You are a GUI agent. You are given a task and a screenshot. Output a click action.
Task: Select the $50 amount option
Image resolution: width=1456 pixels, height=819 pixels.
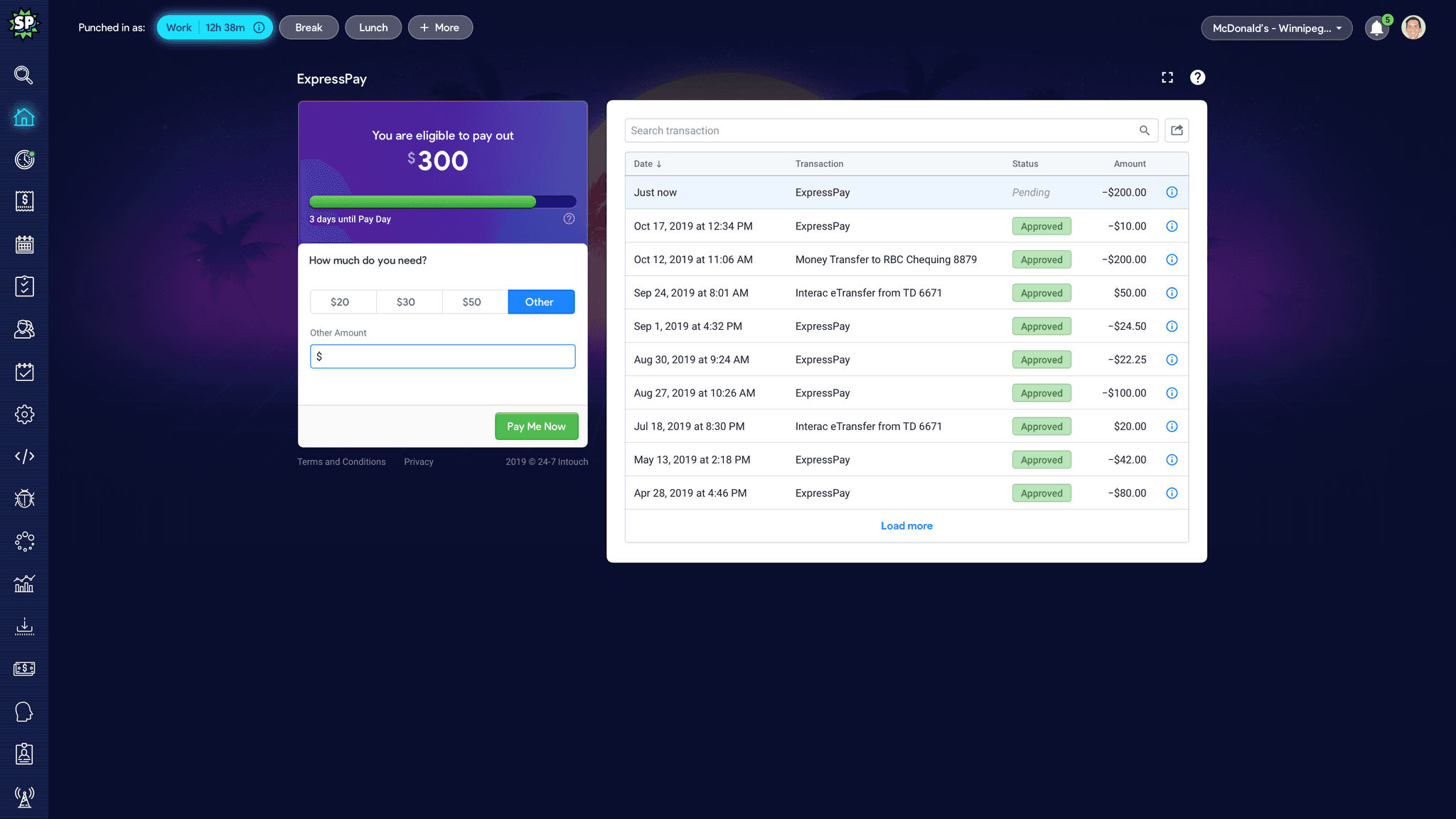click(471, 302)
